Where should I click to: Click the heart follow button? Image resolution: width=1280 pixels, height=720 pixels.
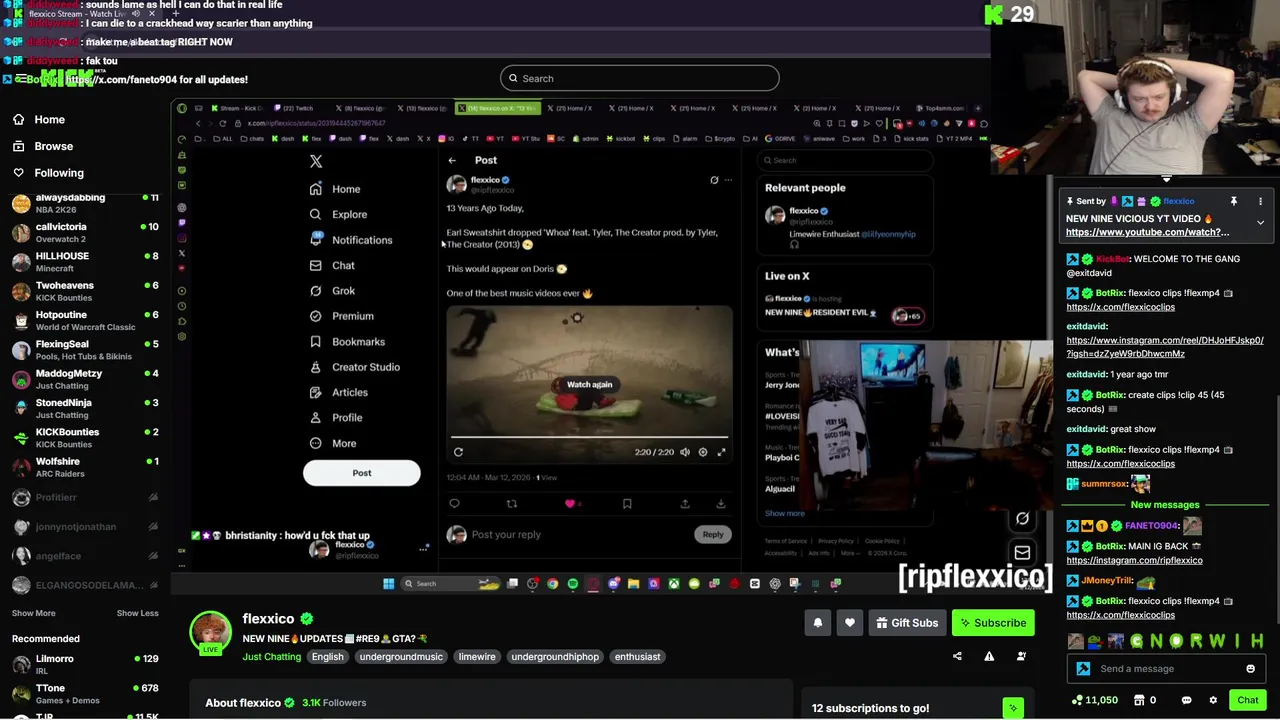click(849, 623)
